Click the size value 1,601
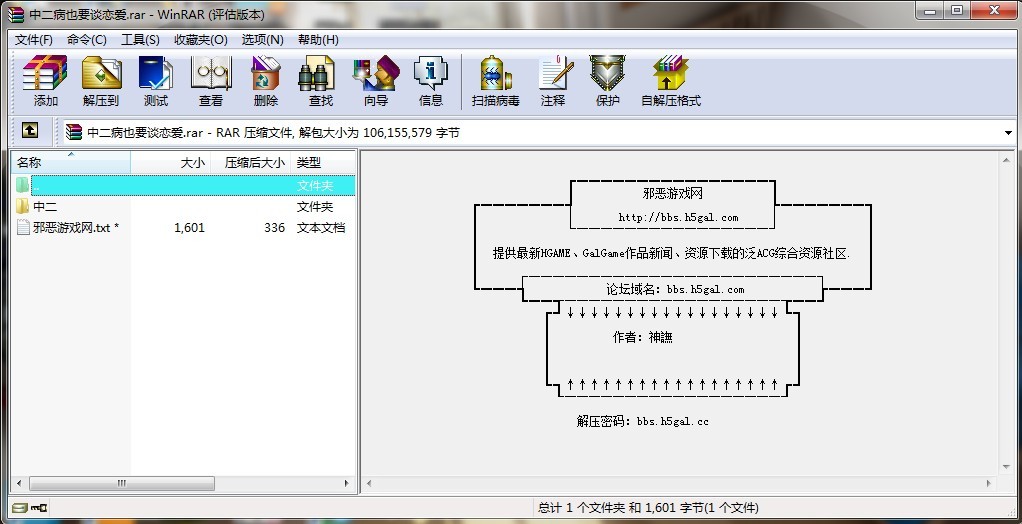Image resolution: width=1022 pixels, height=524 pixels. [x=189, y=227]
